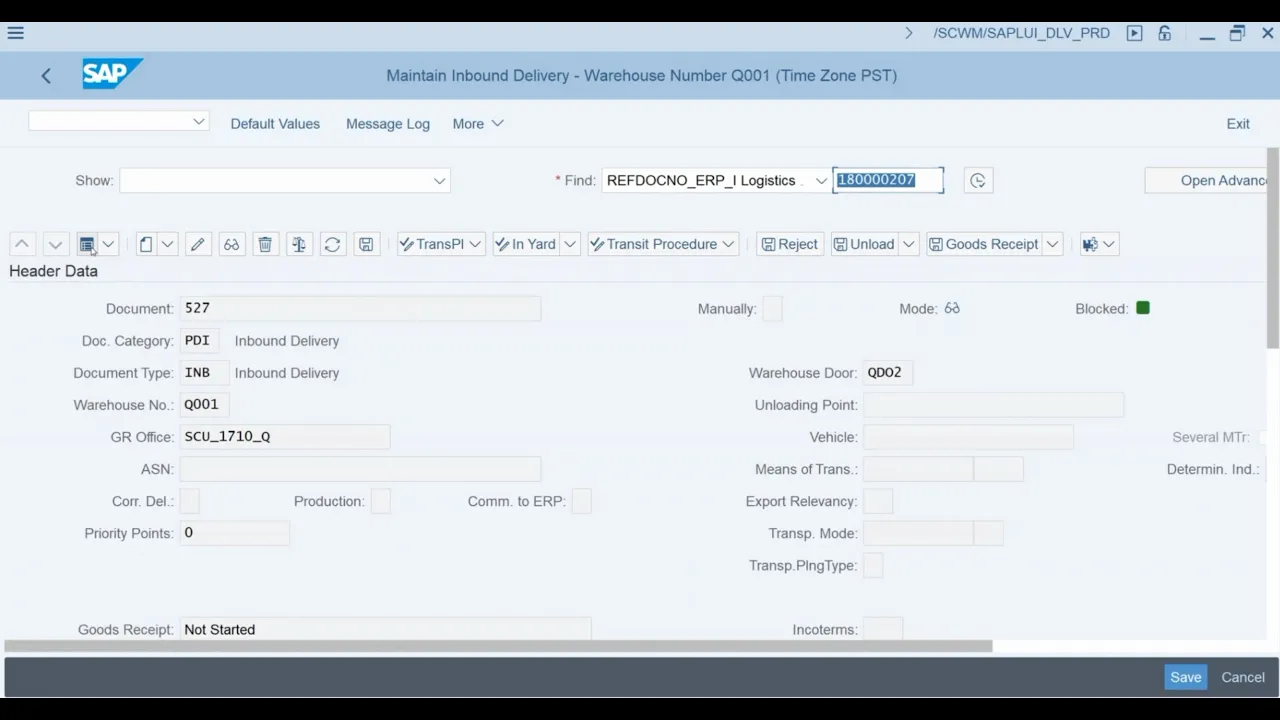Expand the In Yard dropdown arrow
This screenshot has width=1280, height=720.
(569, 244)
